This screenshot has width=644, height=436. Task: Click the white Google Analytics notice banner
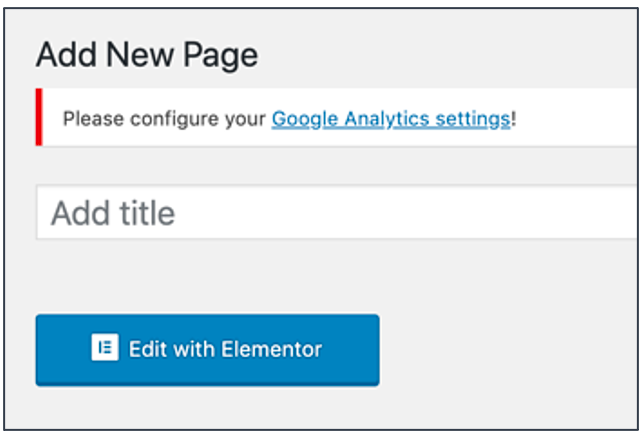(337, 117)
